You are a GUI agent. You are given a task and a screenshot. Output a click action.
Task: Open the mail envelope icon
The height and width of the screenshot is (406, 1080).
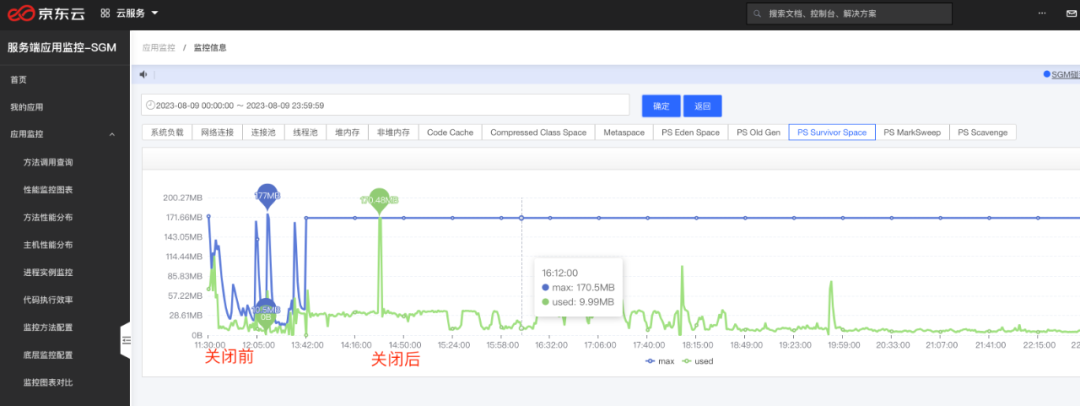[1072, 13]
